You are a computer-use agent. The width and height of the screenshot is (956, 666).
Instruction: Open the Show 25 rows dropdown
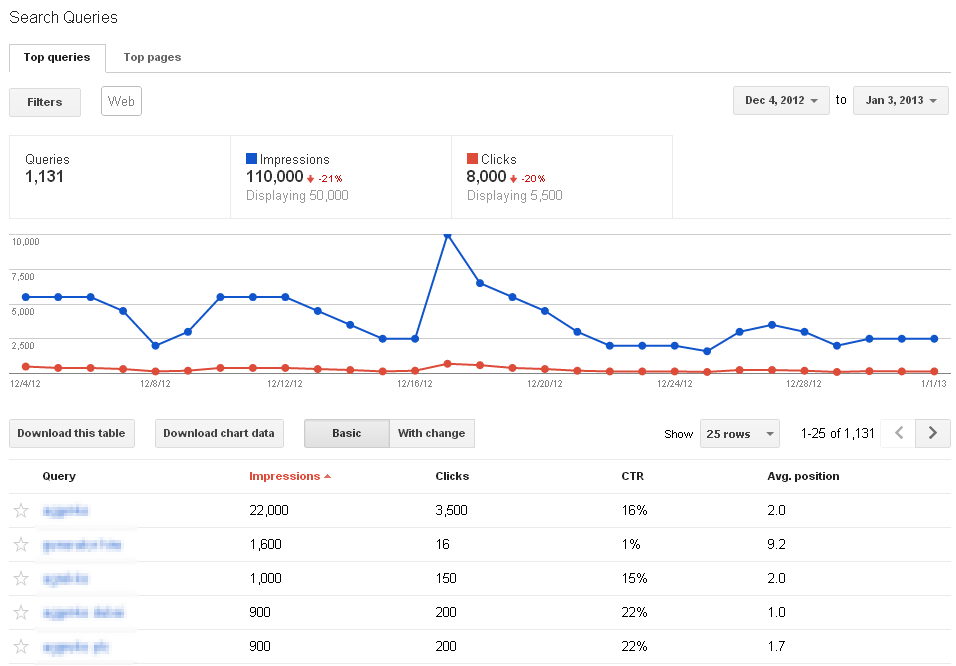[739, 433]
